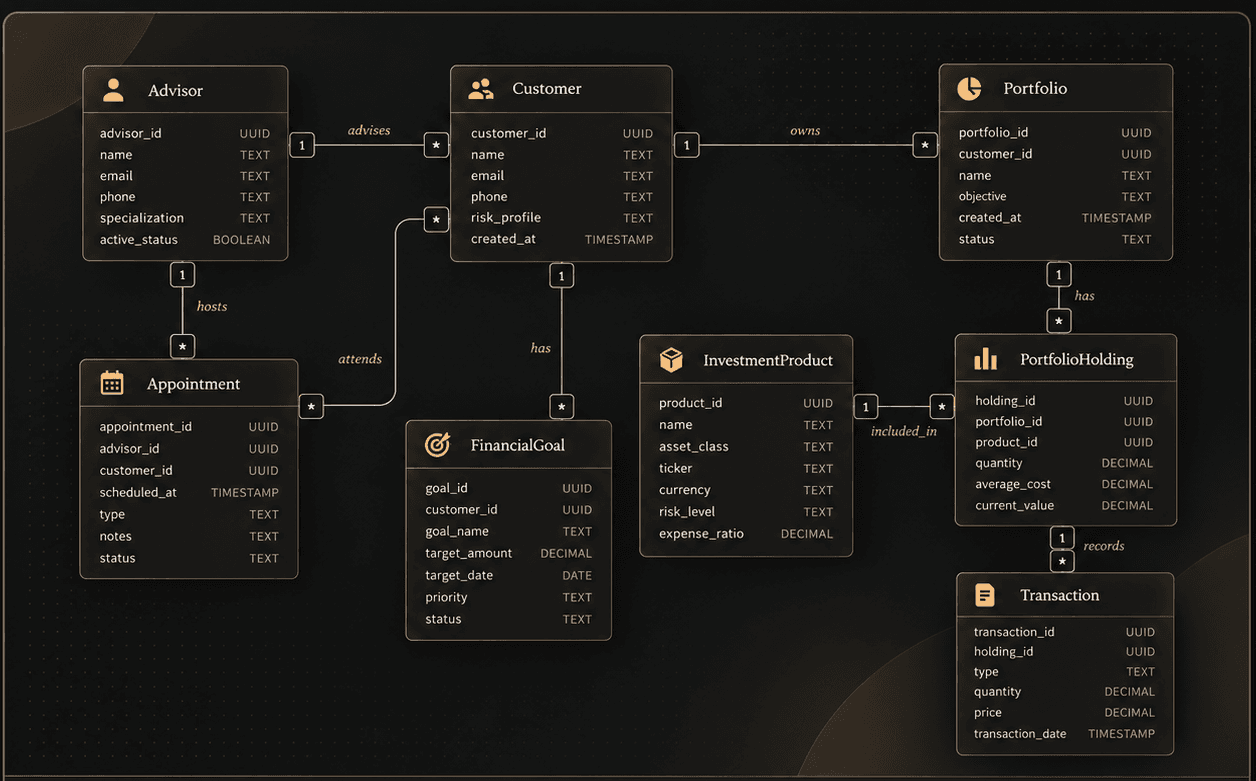Click the Advisor person icon
The width and height of the screenshot is (1256, 781).
(x=114, y=90)
